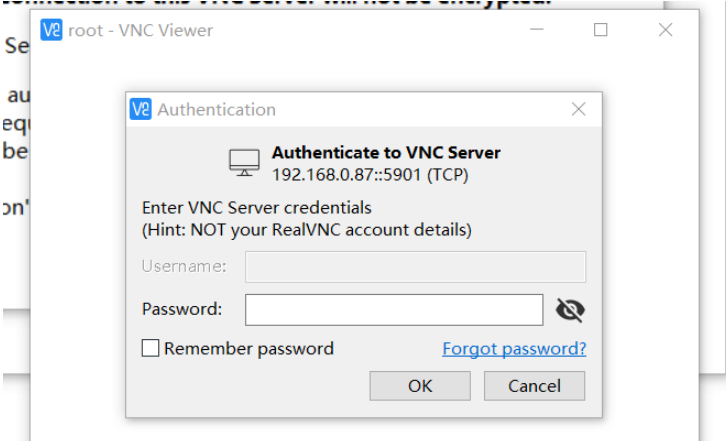Click the RealVNC account hint text

coord(307,230)
